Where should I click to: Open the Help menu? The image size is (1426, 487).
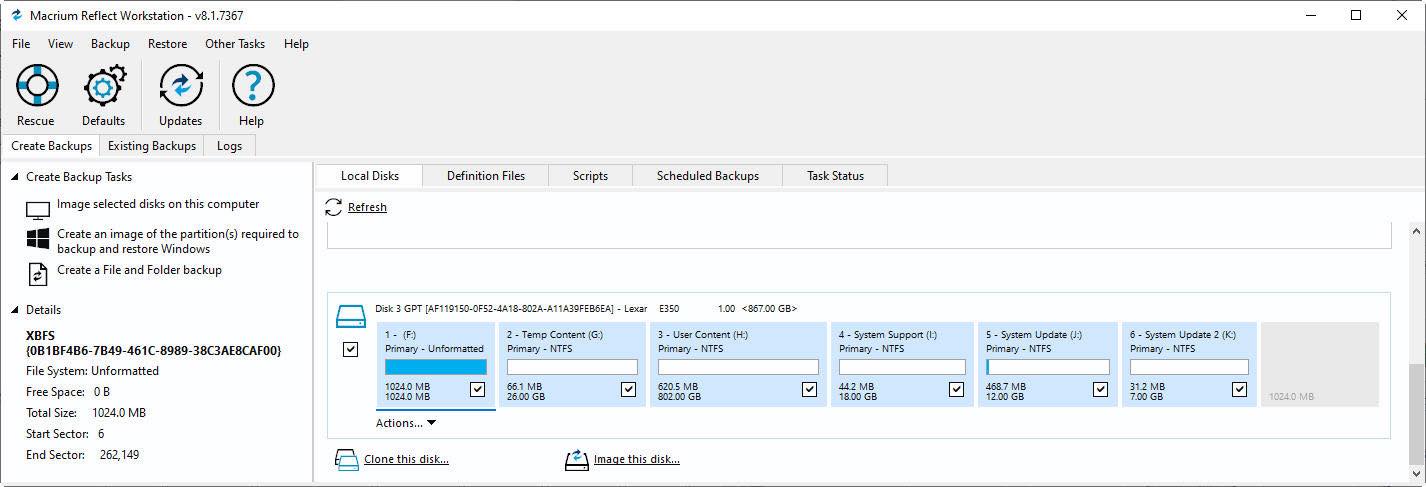pyautogui.click(x=296, y=44)
